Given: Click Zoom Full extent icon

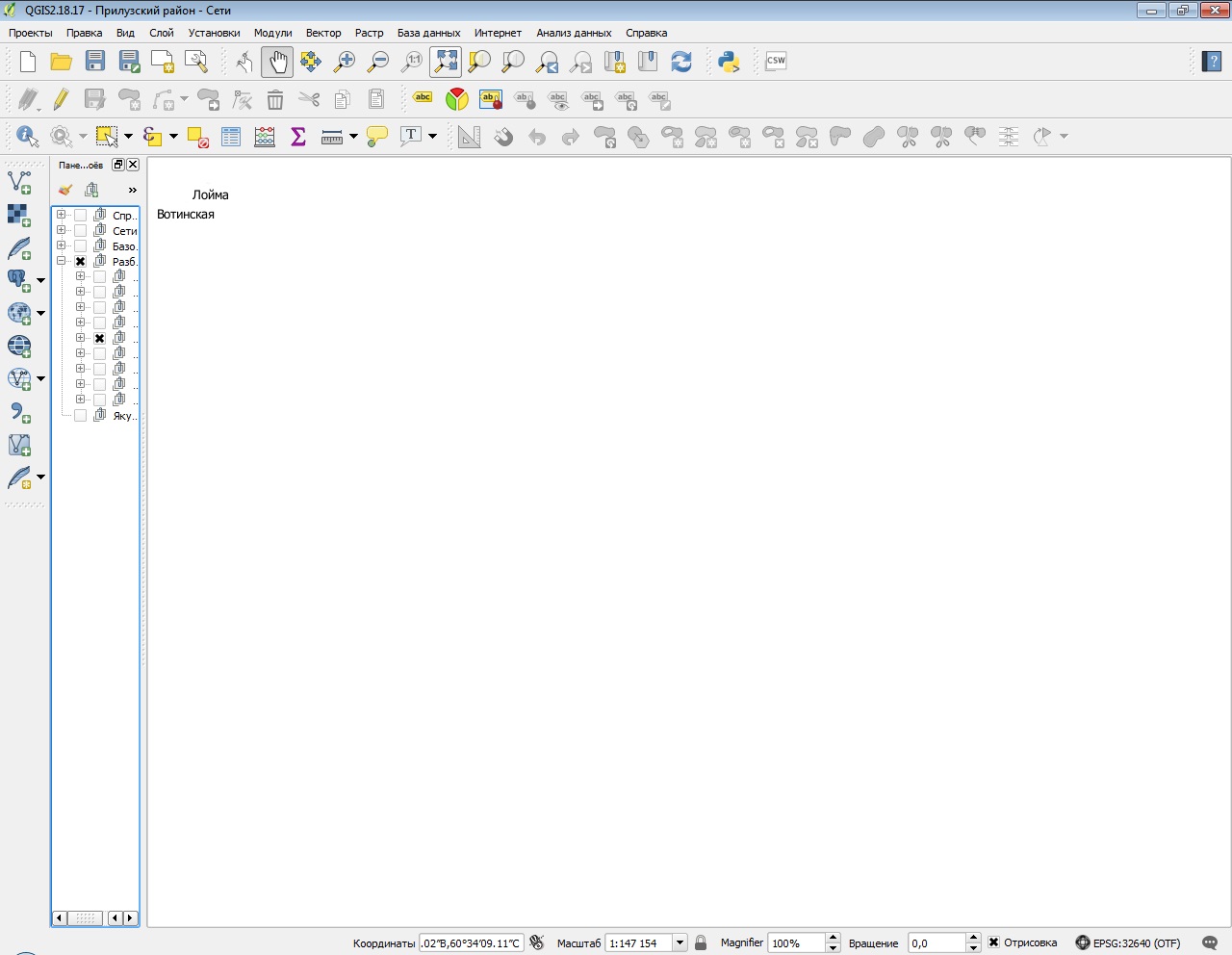Looking at the screenshot, I should (446, 62).
